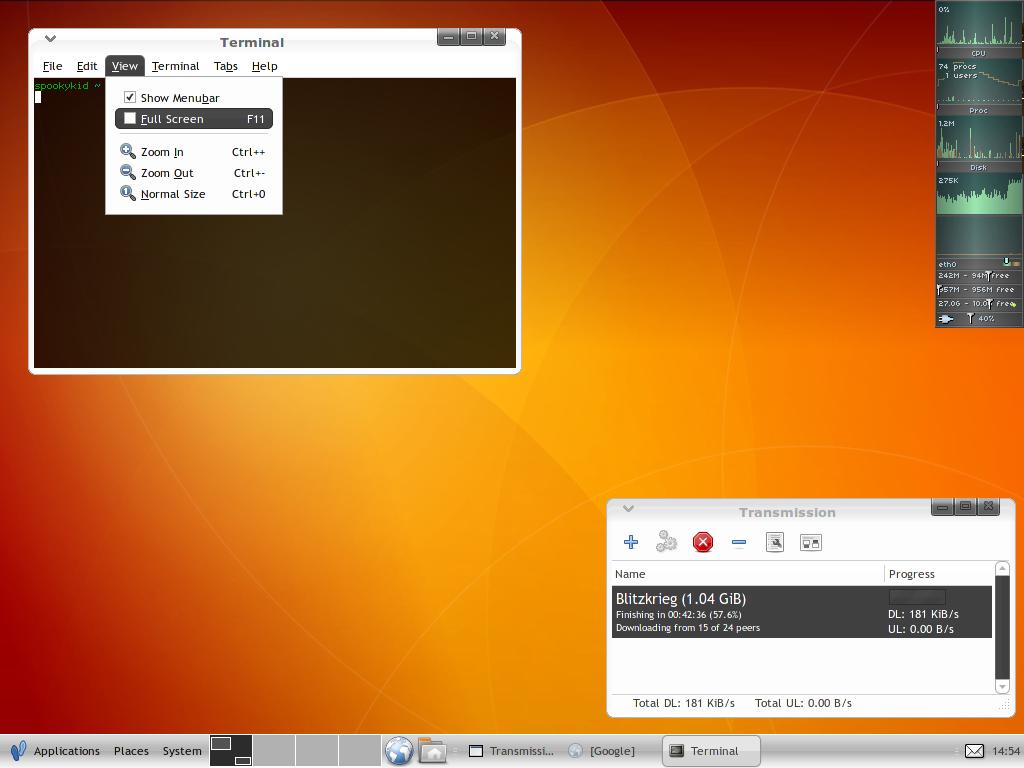
Task: Click the Ctrl++ shortcut text for Zoom In
Action: pos(248,152)
